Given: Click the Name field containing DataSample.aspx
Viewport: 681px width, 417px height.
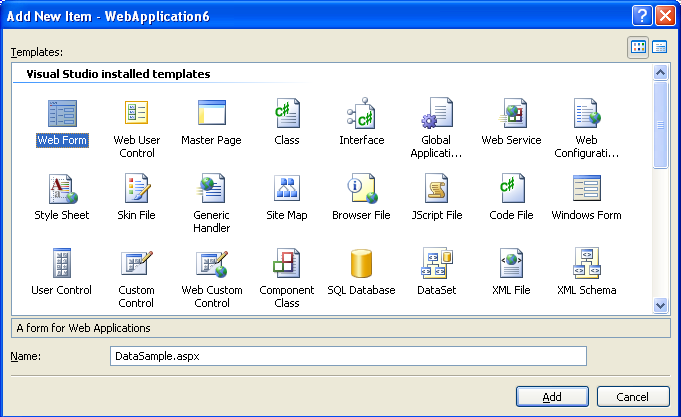Looking at the screenshot, I should pyautogui.click(x=347, y=356).
